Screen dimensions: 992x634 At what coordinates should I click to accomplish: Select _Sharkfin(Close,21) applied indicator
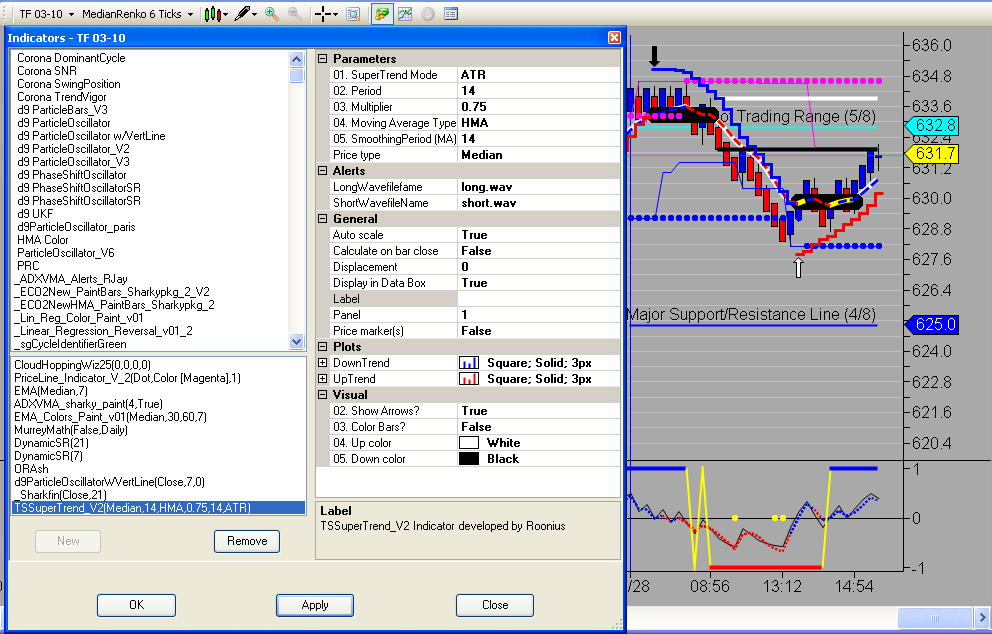[60, 495]
